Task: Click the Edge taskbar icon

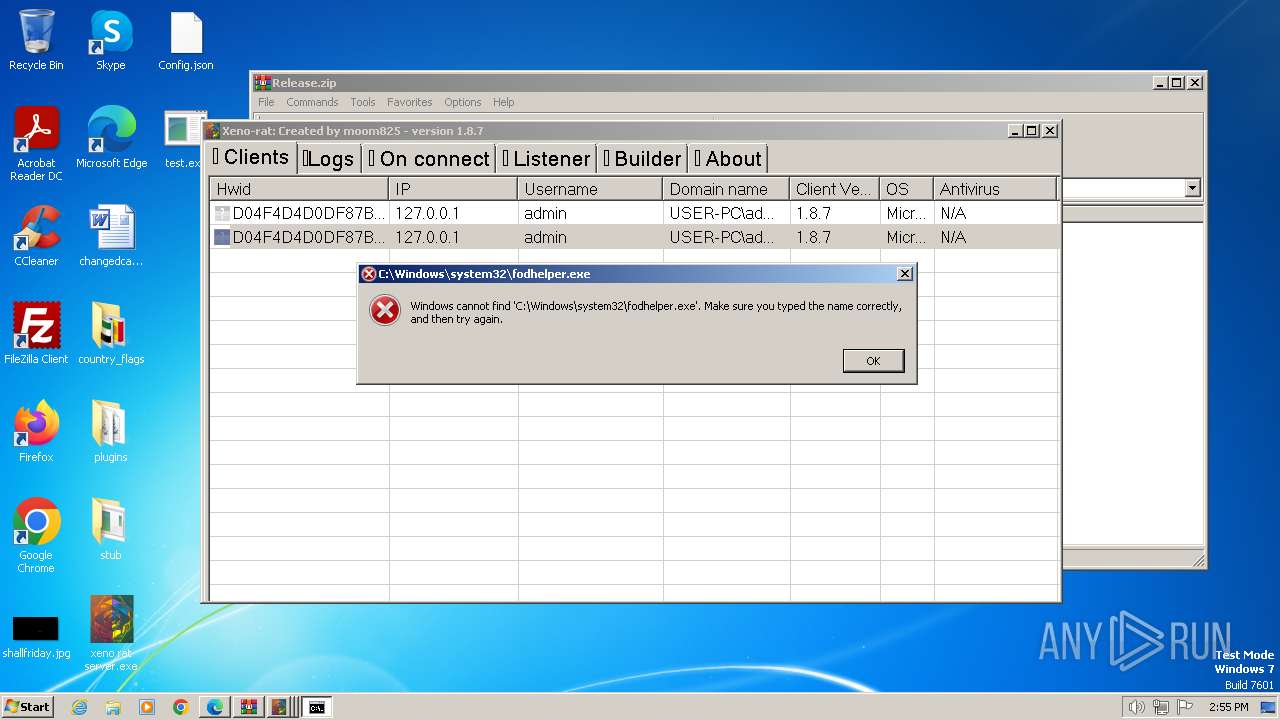Action: [x=215, y=707]
